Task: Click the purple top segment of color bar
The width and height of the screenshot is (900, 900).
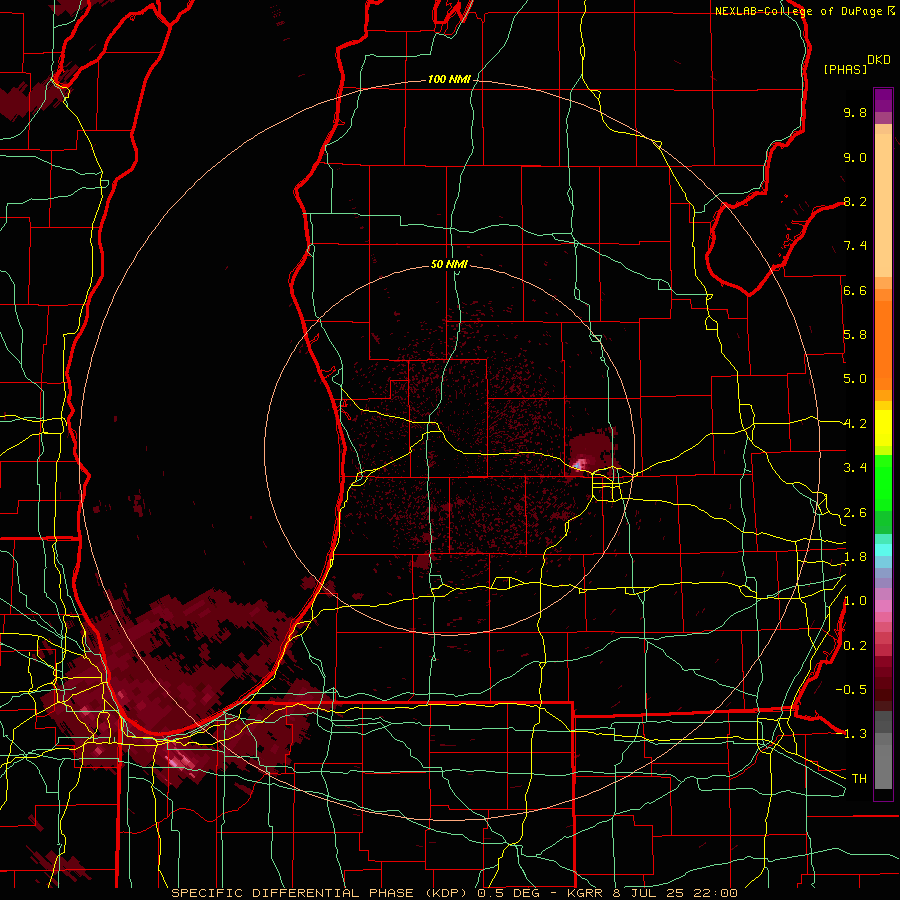Action: pos(883,100)
